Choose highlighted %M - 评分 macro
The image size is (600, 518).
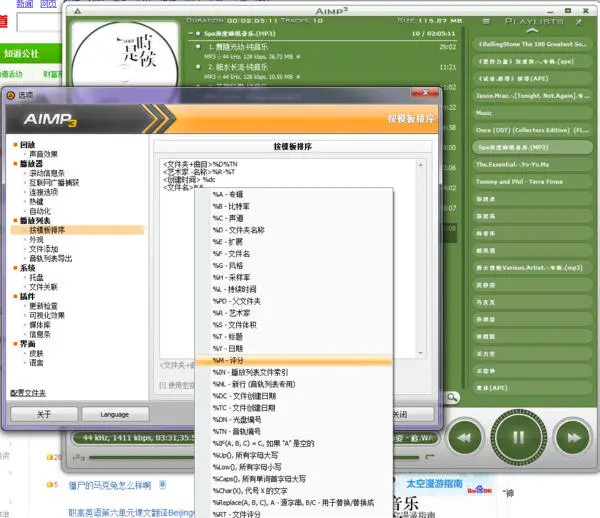[294, 360]
